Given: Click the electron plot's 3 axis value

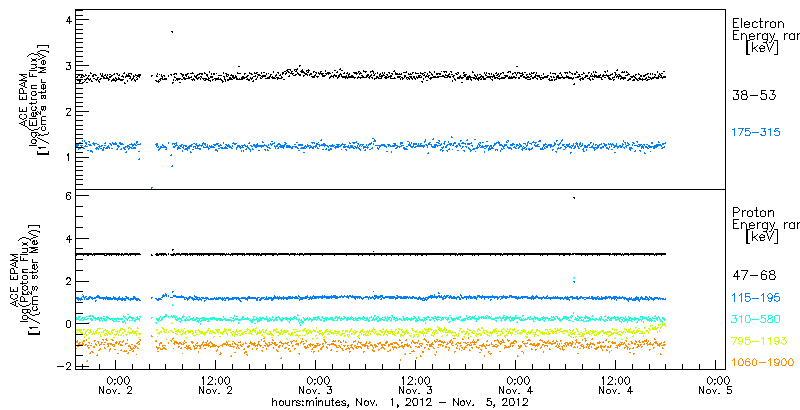Looking at the screenshot, I should (68, 66).
